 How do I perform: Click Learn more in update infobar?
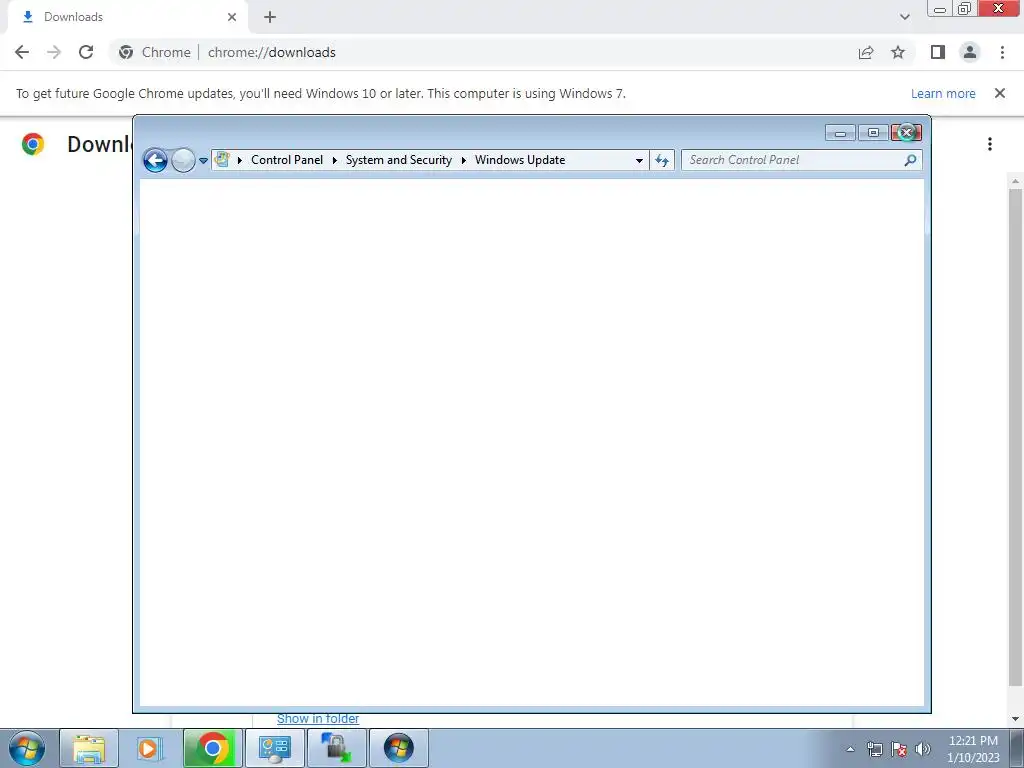943,93
